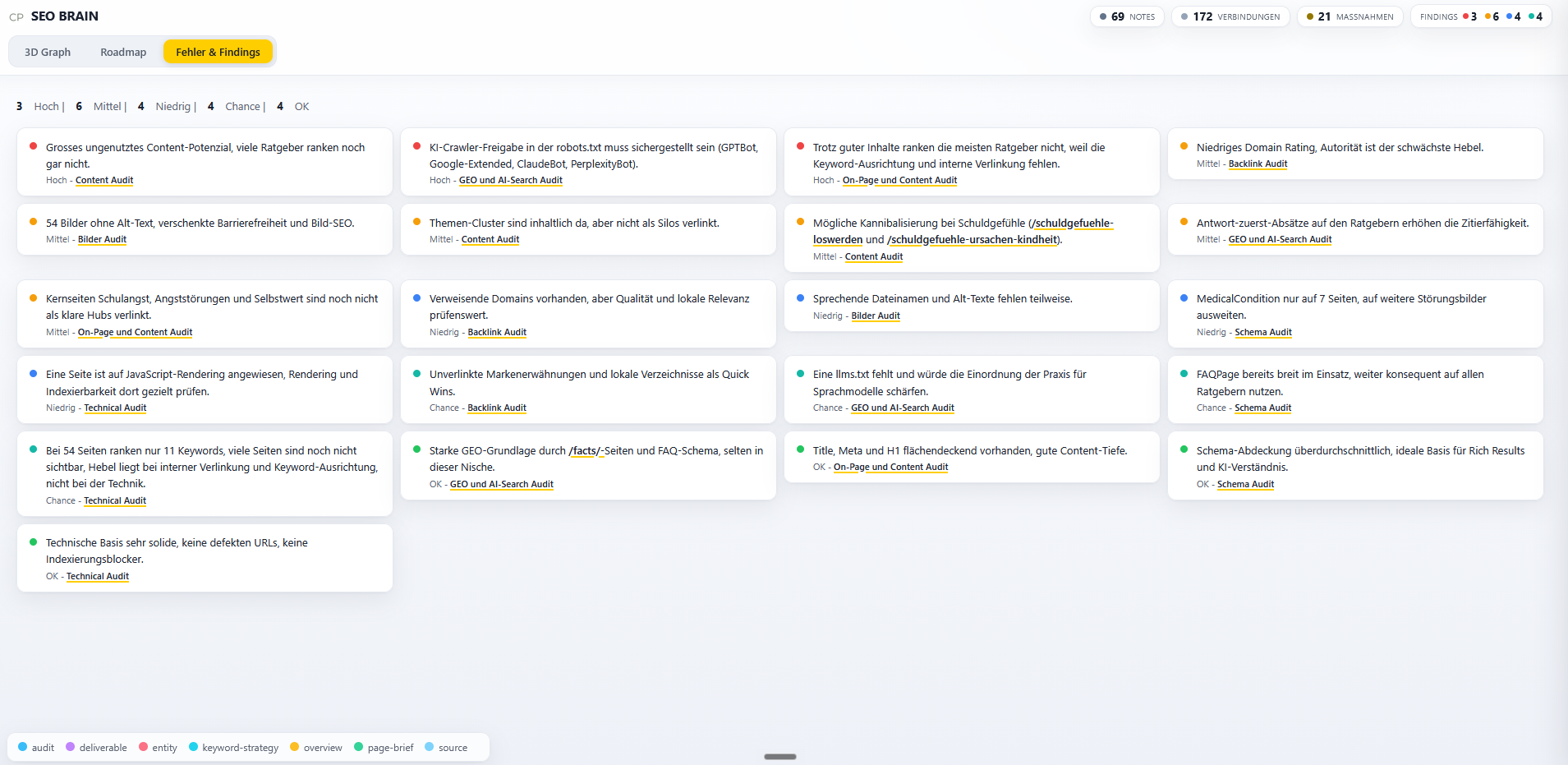This screenshot has height=765, width=1568.
Task: Click blue severity dot on Sprechende Dateinamen card
Action: point(800,297)
